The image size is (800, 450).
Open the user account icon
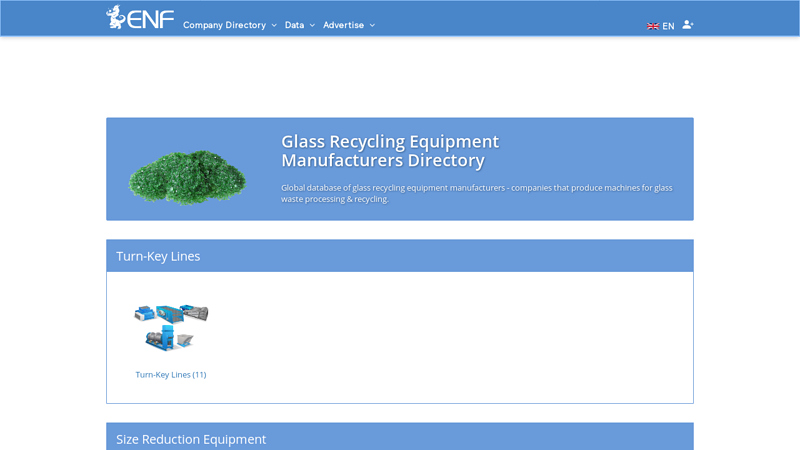coord(688,24)
